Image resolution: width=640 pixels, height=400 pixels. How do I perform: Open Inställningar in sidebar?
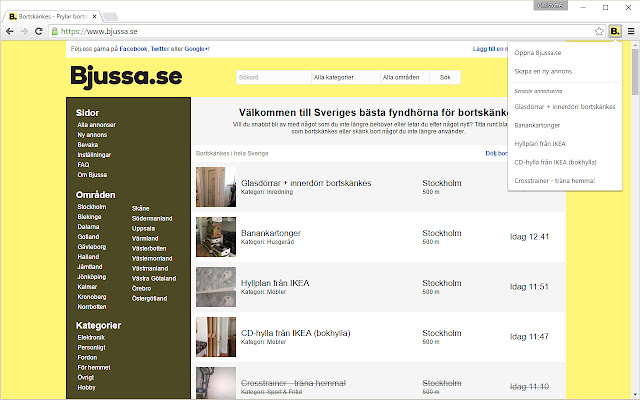click(x=94, y=155)
